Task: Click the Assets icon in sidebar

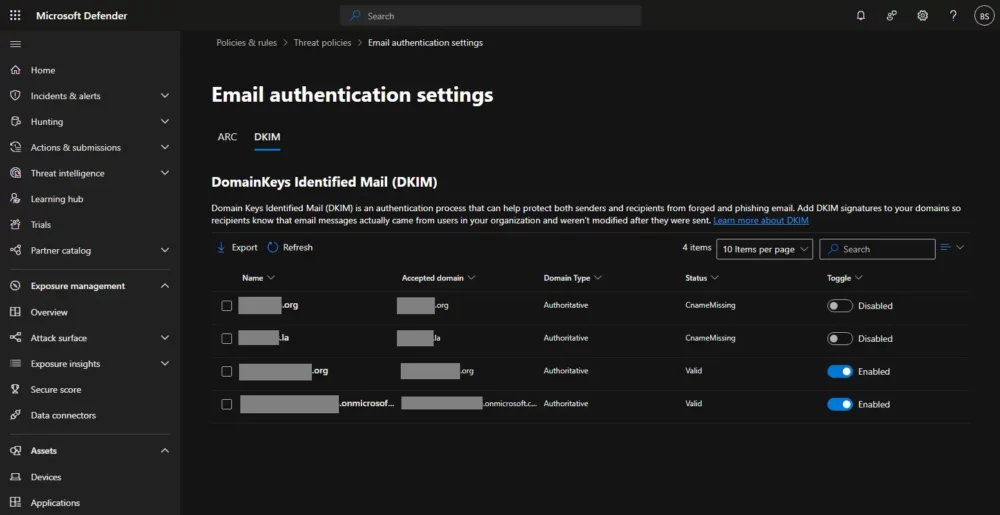Action: click(x=15, y=451)
